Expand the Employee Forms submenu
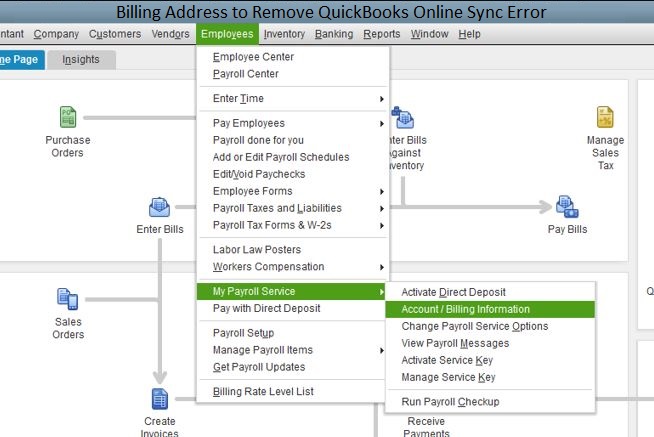 (293, 191)
